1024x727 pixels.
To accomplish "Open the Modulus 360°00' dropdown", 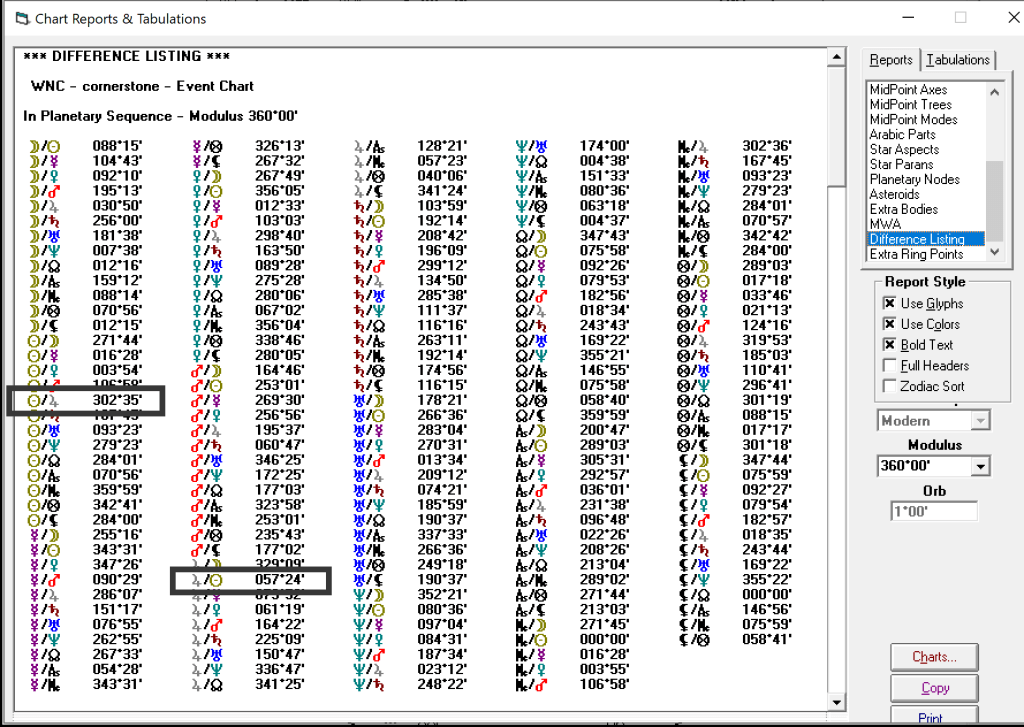I will coord(980,467).
